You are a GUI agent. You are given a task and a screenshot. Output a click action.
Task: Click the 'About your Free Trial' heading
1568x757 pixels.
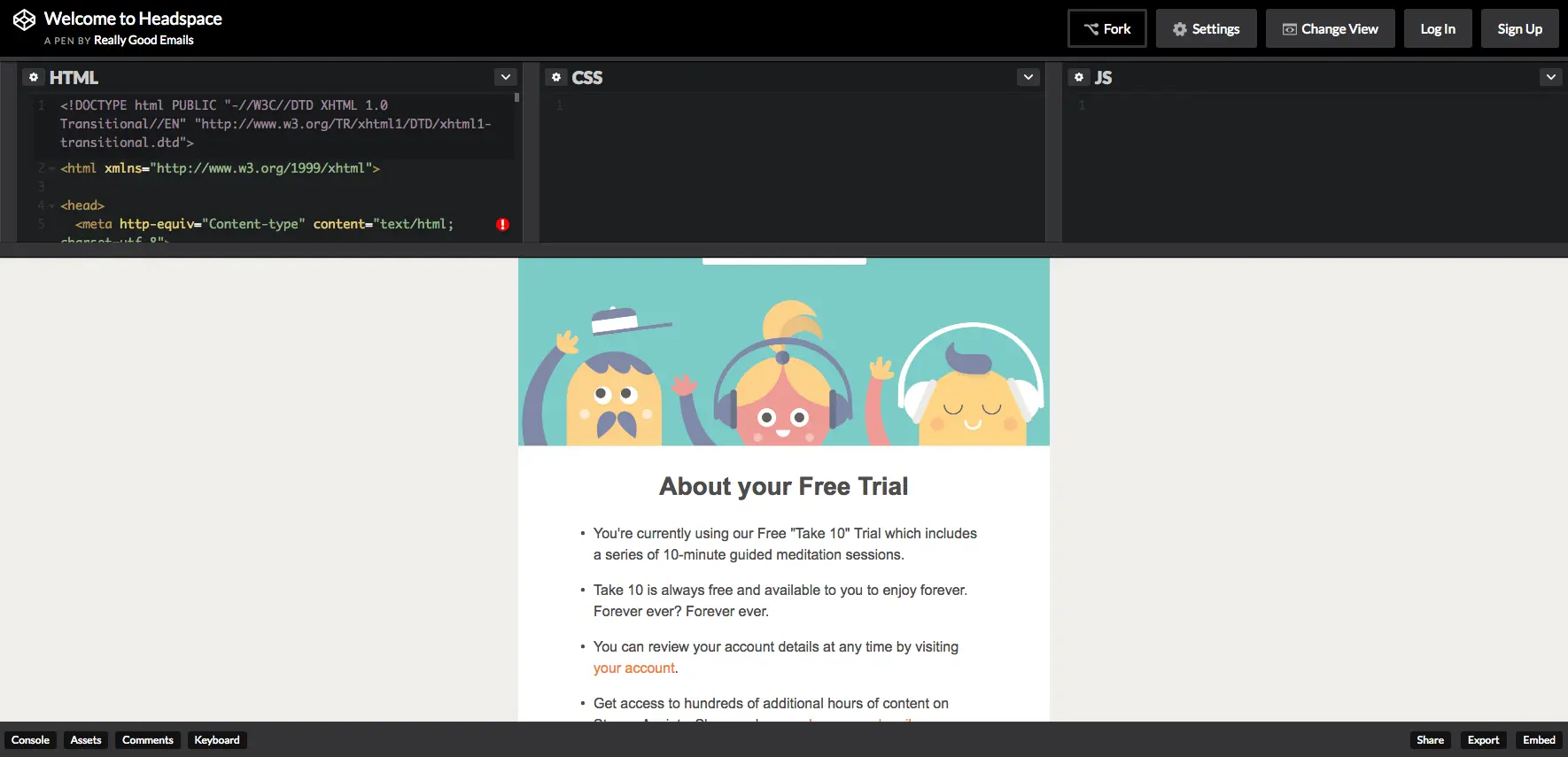784,486
